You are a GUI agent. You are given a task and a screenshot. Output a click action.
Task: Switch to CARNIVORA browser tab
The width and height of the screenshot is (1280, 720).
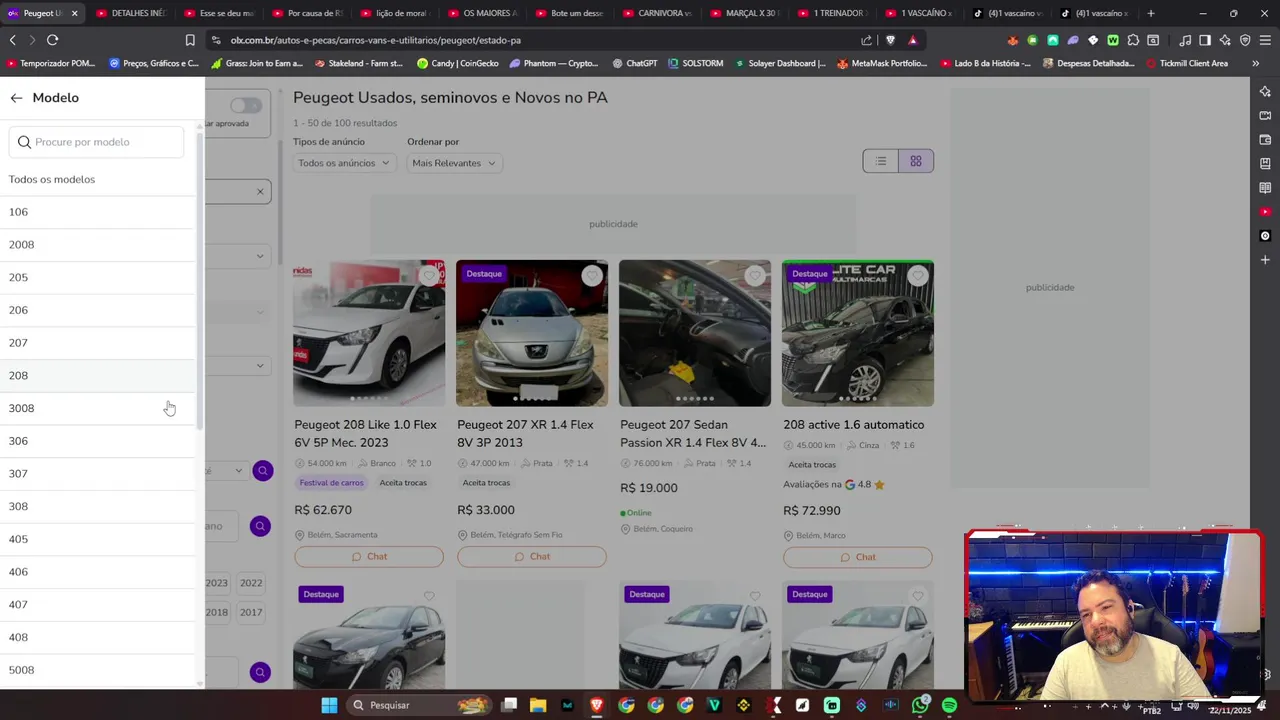click(x=659, y=13)
